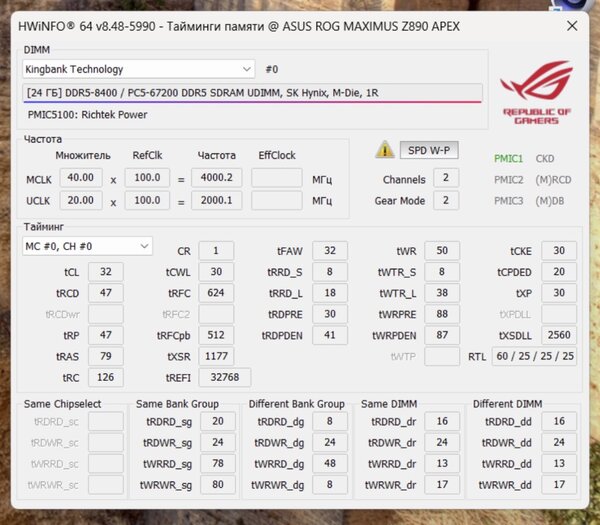Click the tRDPDEN value 41
The height and width of the screenshot is (525, 600).
click(330, 335)
